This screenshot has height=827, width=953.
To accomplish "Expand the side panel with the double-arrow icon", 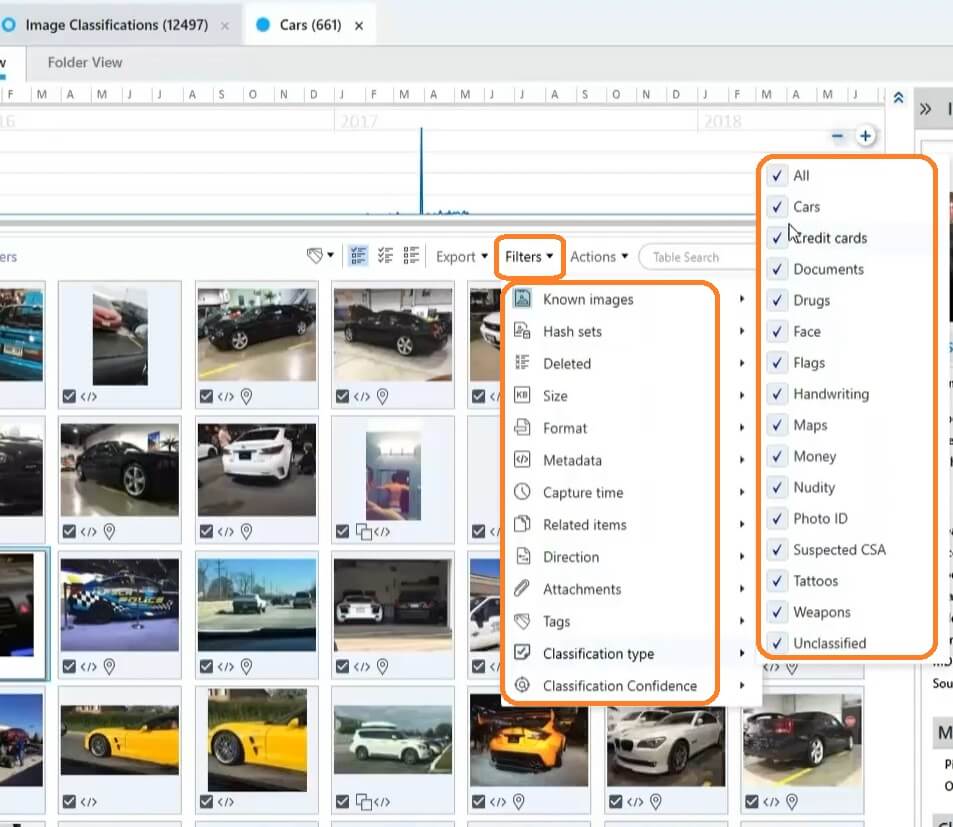I will [x=925, y=109].
